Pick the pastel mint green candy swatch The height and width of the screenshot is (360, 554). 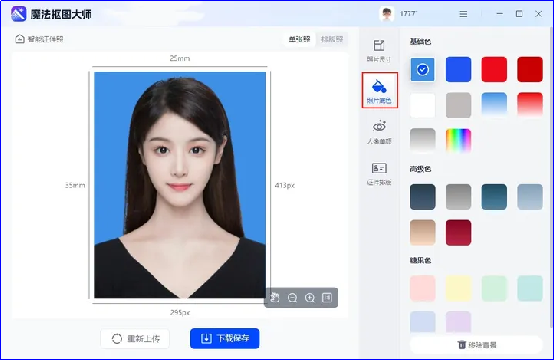point(494,289)
